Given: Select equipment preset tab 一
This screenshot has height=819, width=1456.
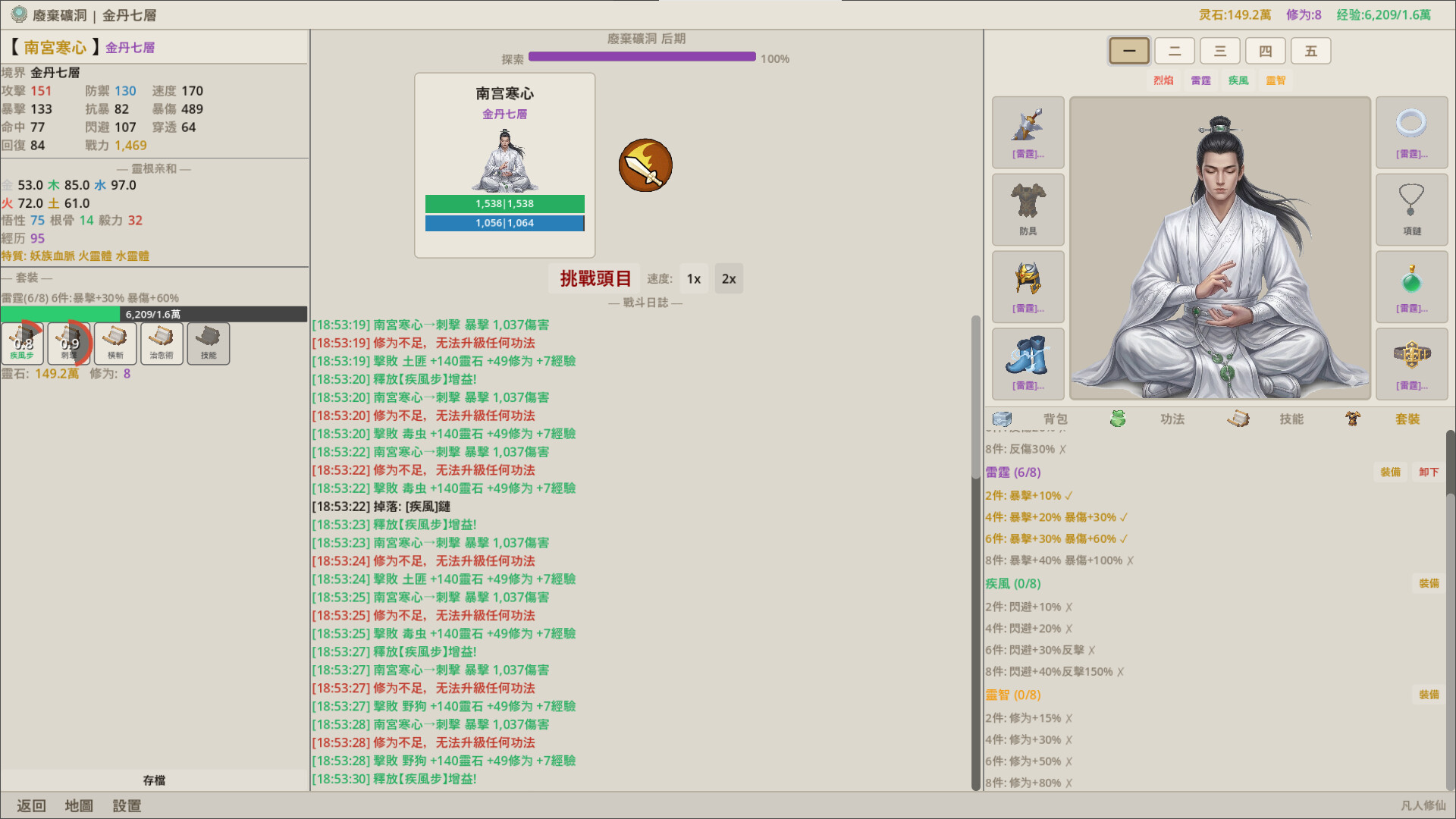Looking at the screenshot, I should click(1128, 50).
